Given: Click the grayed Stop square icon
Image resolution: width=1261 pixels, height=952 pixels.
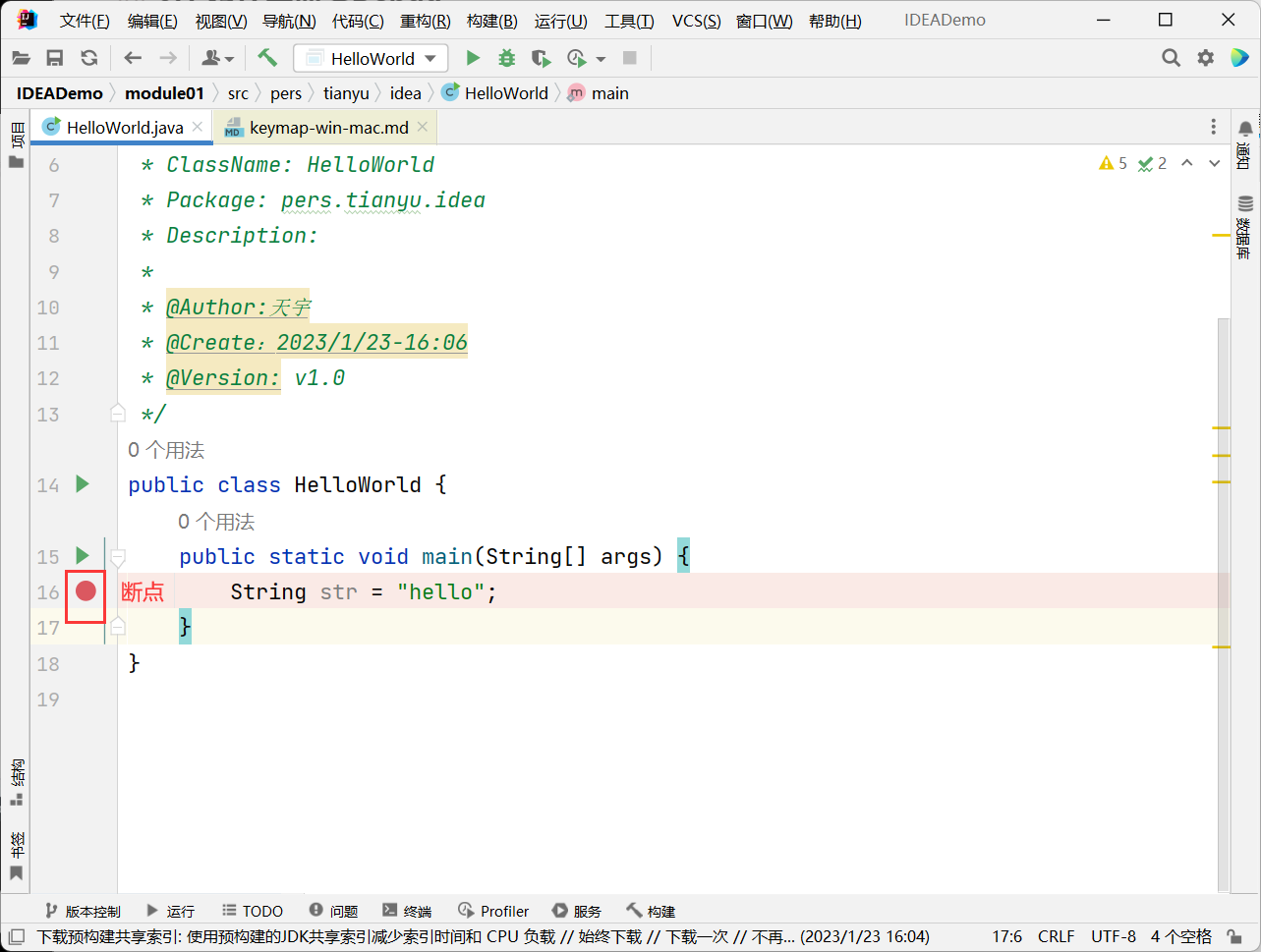Looking at the screenshot, I should pos(630,58).
